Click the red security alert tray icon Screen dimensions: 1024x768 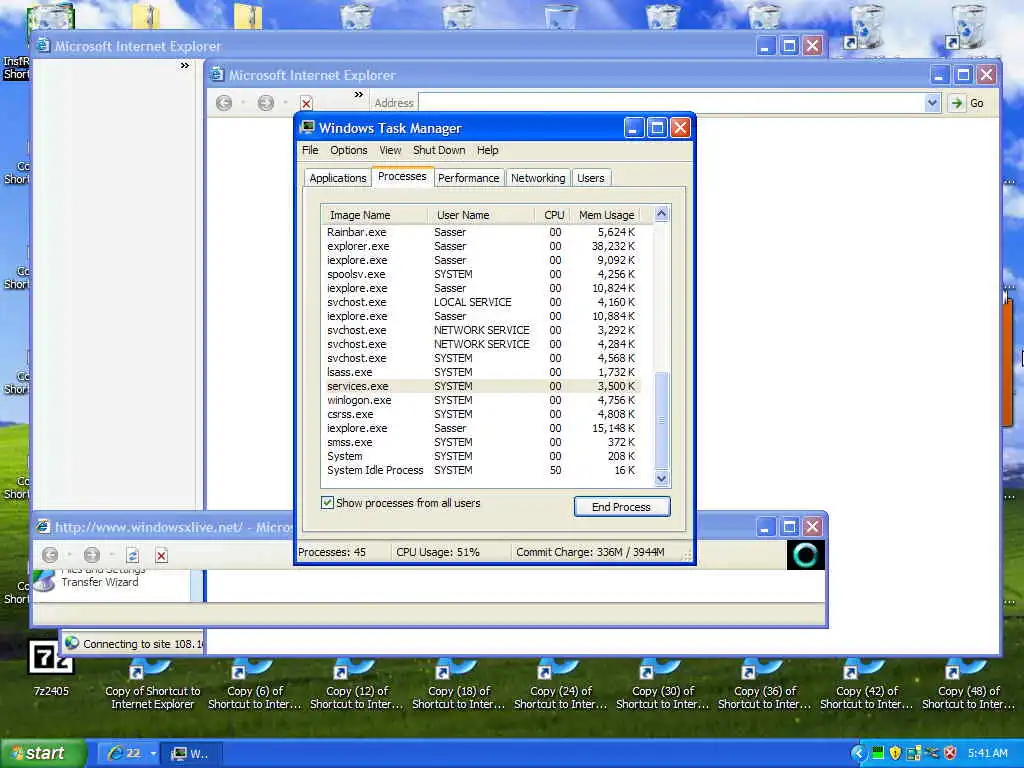coord(951,753)
